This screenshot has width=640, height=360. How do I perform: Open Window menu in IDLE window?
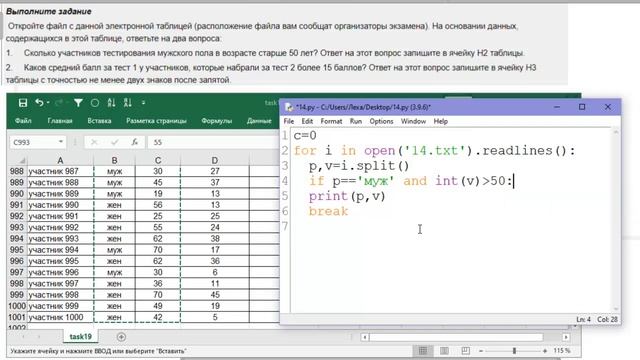413,121
